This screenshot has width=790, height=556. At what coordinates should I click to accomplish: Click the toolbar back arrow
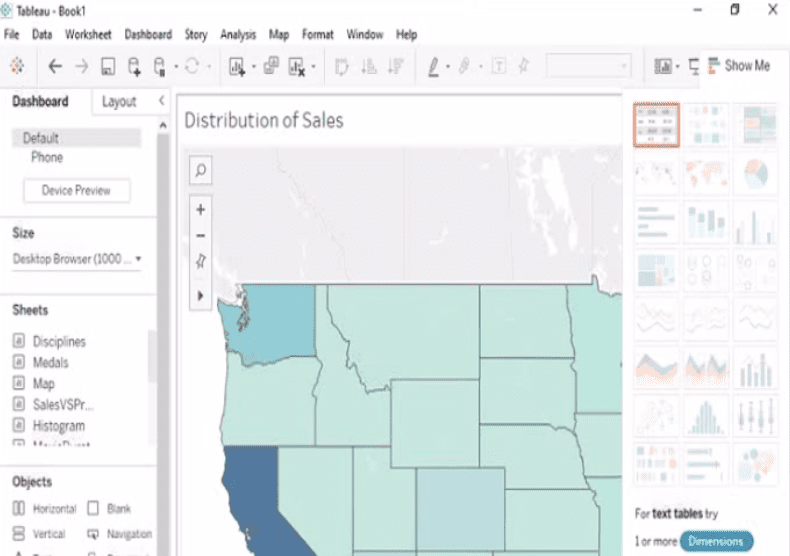(x=55, y=66)
